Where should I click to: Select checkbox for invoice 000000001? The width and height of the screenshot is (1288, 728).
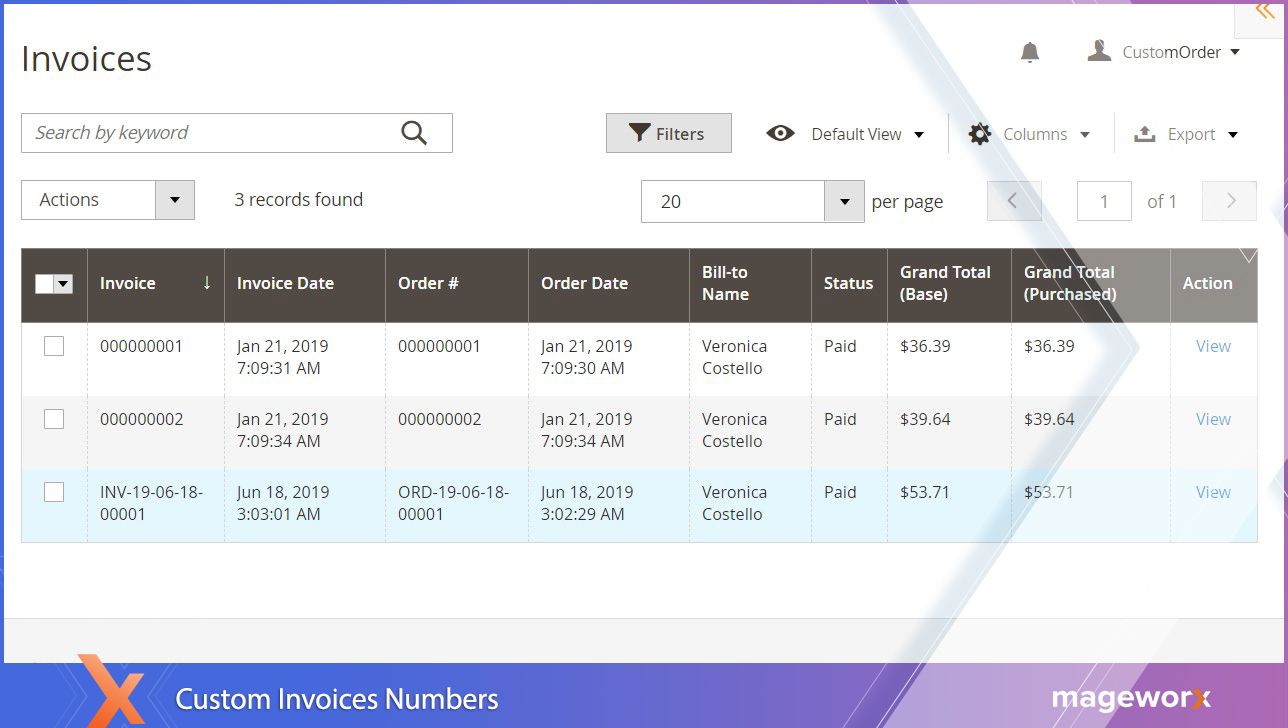point(54,346)
